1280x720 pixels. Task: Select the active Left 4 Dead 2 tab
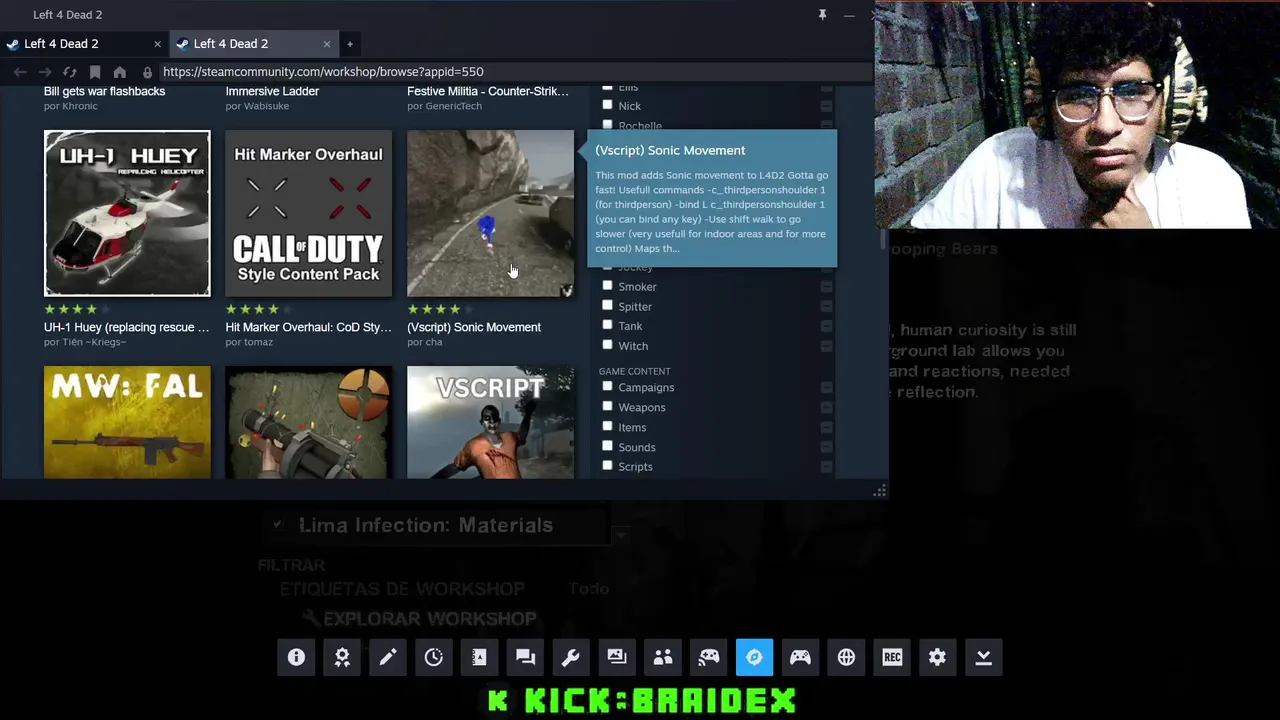click(253, 44)
